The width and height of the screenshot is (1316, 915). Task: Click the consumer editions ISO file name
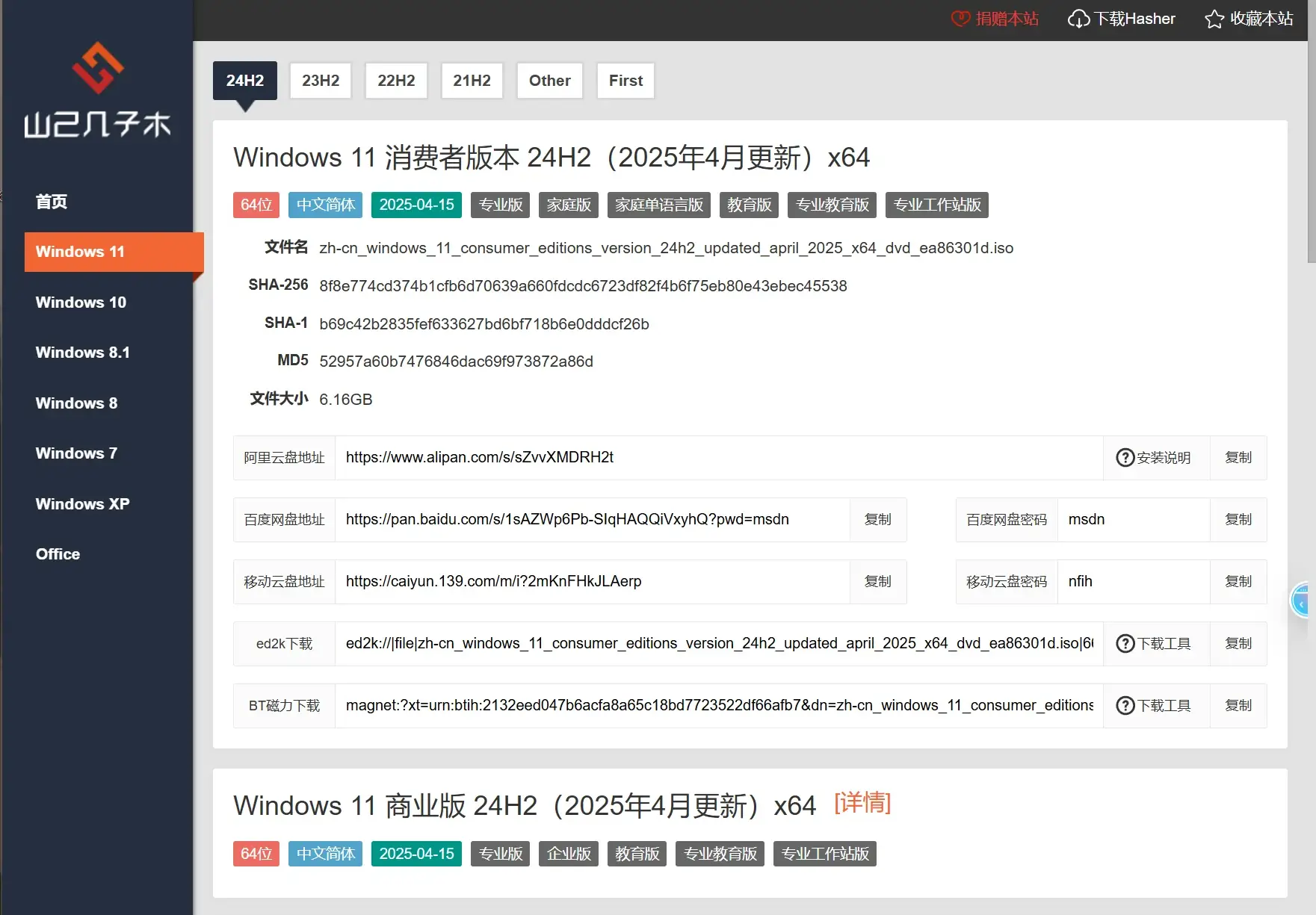pyautogui.click(x=666, y=248)
